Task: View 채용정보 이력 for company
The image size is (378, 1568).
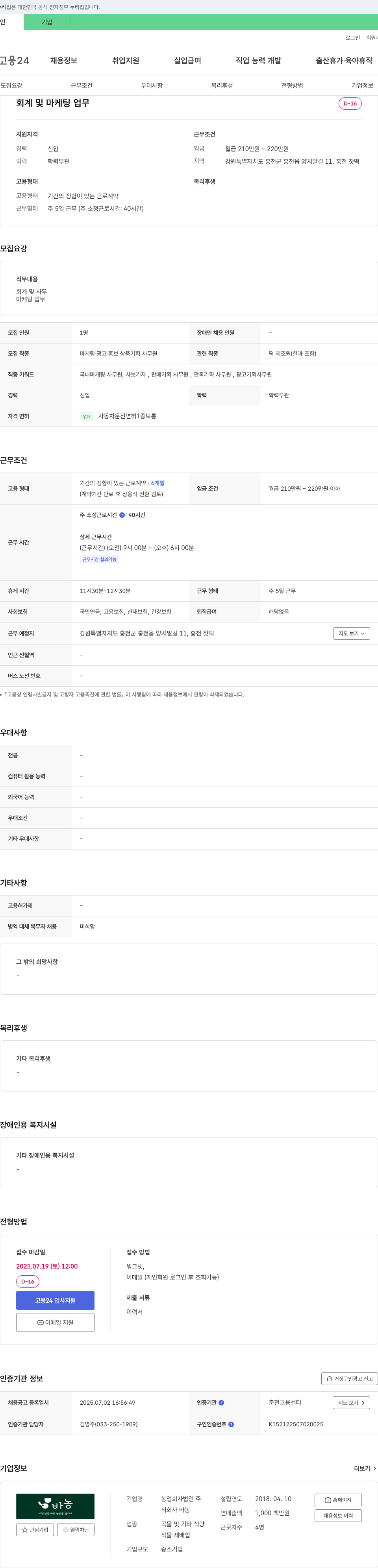Action: coord(338,1516)
